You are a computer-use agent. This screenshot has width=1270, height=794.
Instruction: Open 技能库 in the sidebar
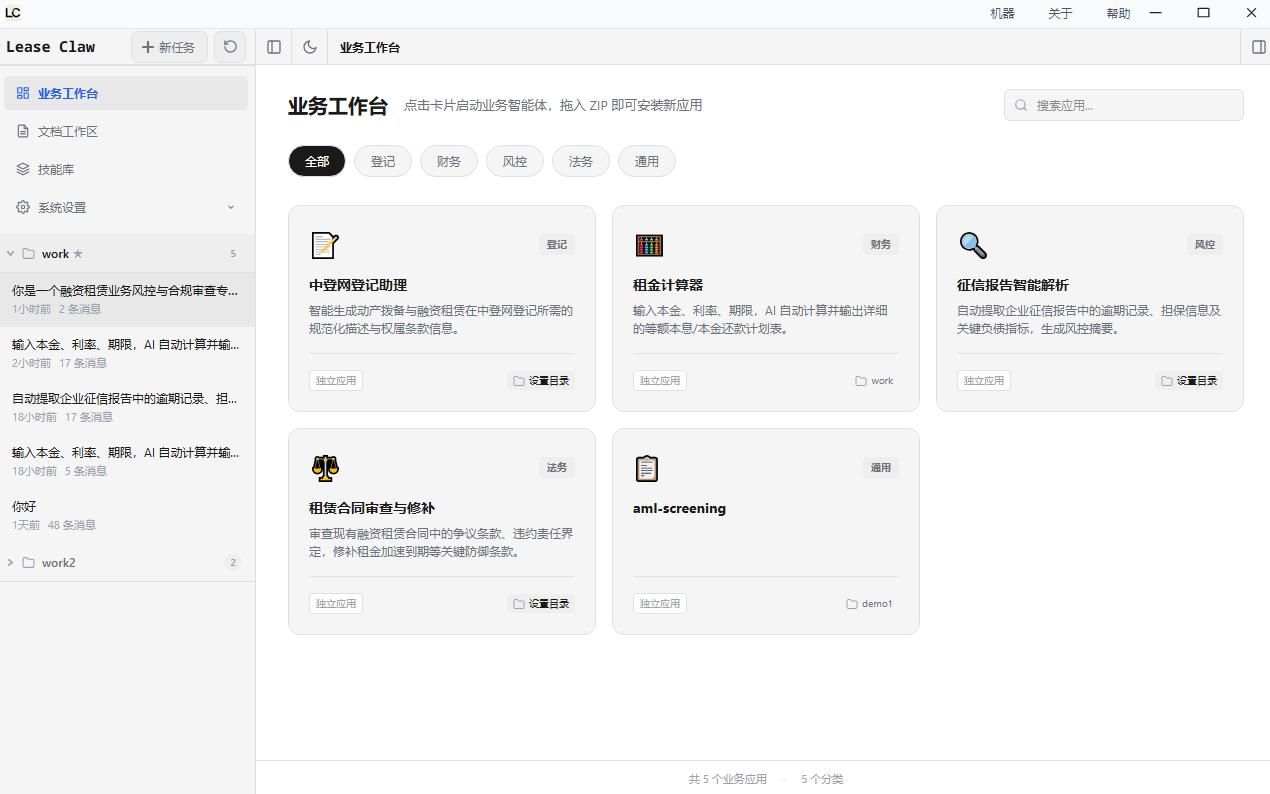(126, 169)
